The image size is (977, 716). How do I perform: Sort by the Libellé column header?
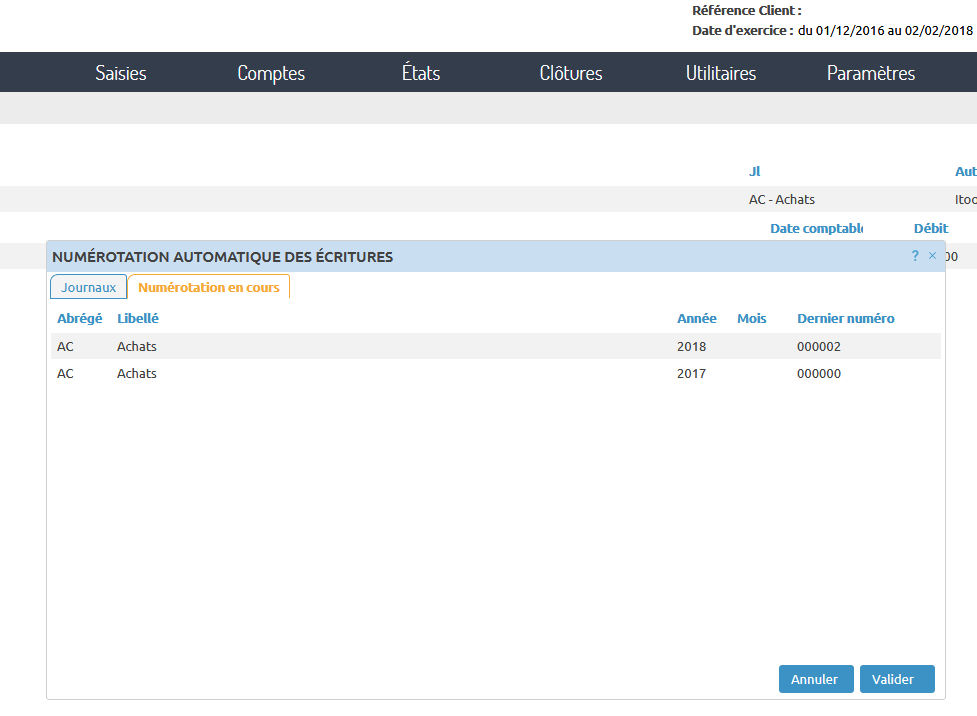[x=138, y=319]
